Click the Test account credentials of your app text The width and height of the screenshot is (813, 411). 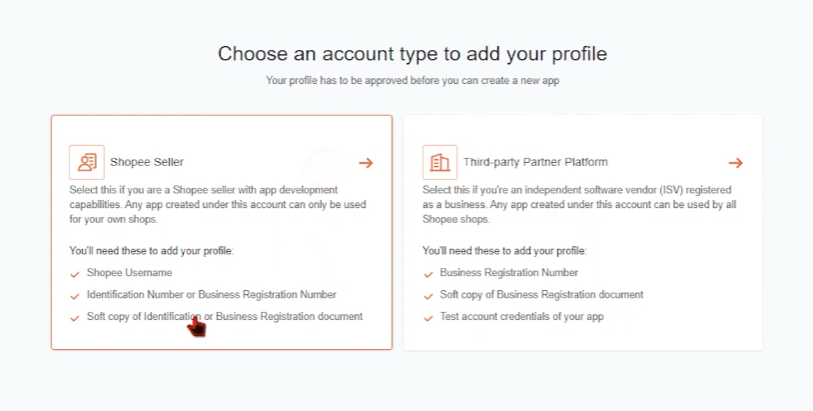point(522,317)
